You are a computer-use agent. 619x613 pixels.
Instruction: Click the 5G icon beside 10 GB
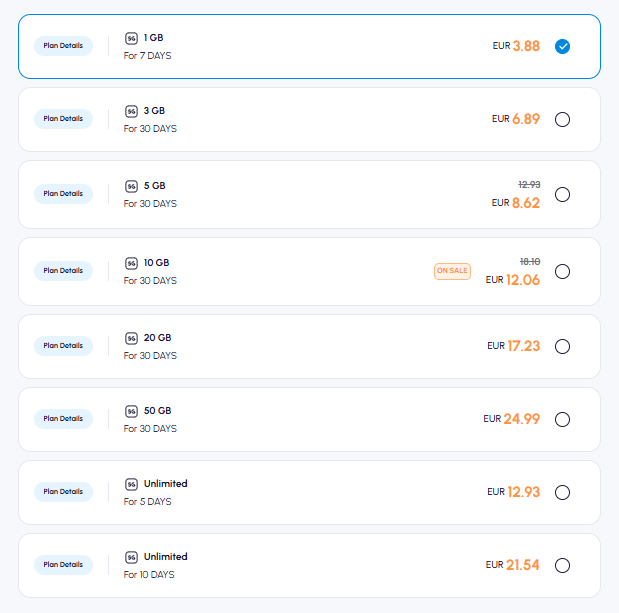pyautogui.click(x=131, y=263)
